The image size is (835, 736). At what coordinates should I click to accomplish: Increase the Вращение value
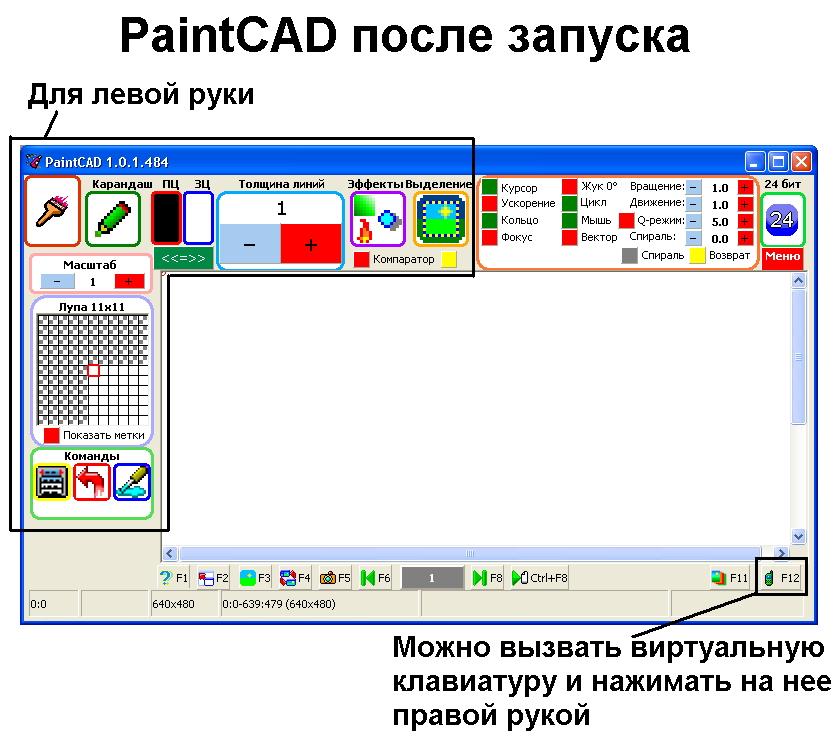click(x=745, y=187)
